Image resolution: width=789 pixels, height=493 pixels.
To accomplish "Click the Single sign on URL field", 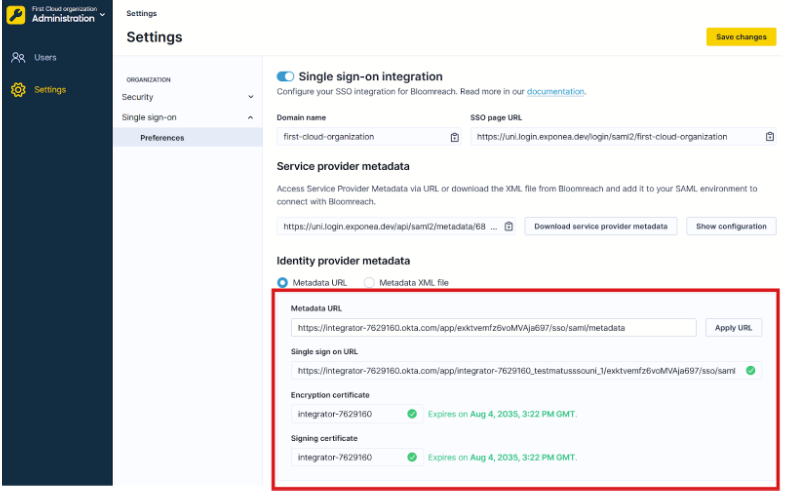I will pyautogui.click(x=526, y=371).
